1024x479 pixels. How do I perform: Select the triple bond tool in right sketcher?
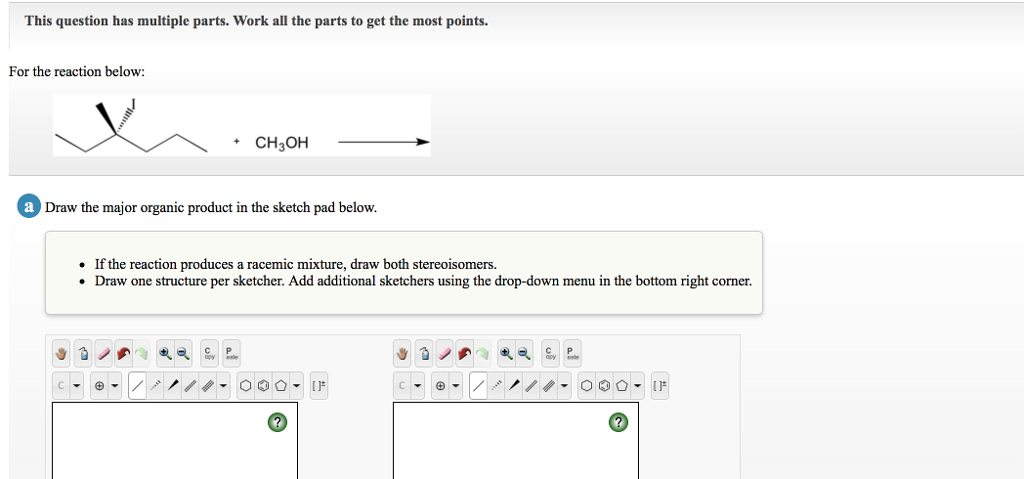tap(548, 386)
